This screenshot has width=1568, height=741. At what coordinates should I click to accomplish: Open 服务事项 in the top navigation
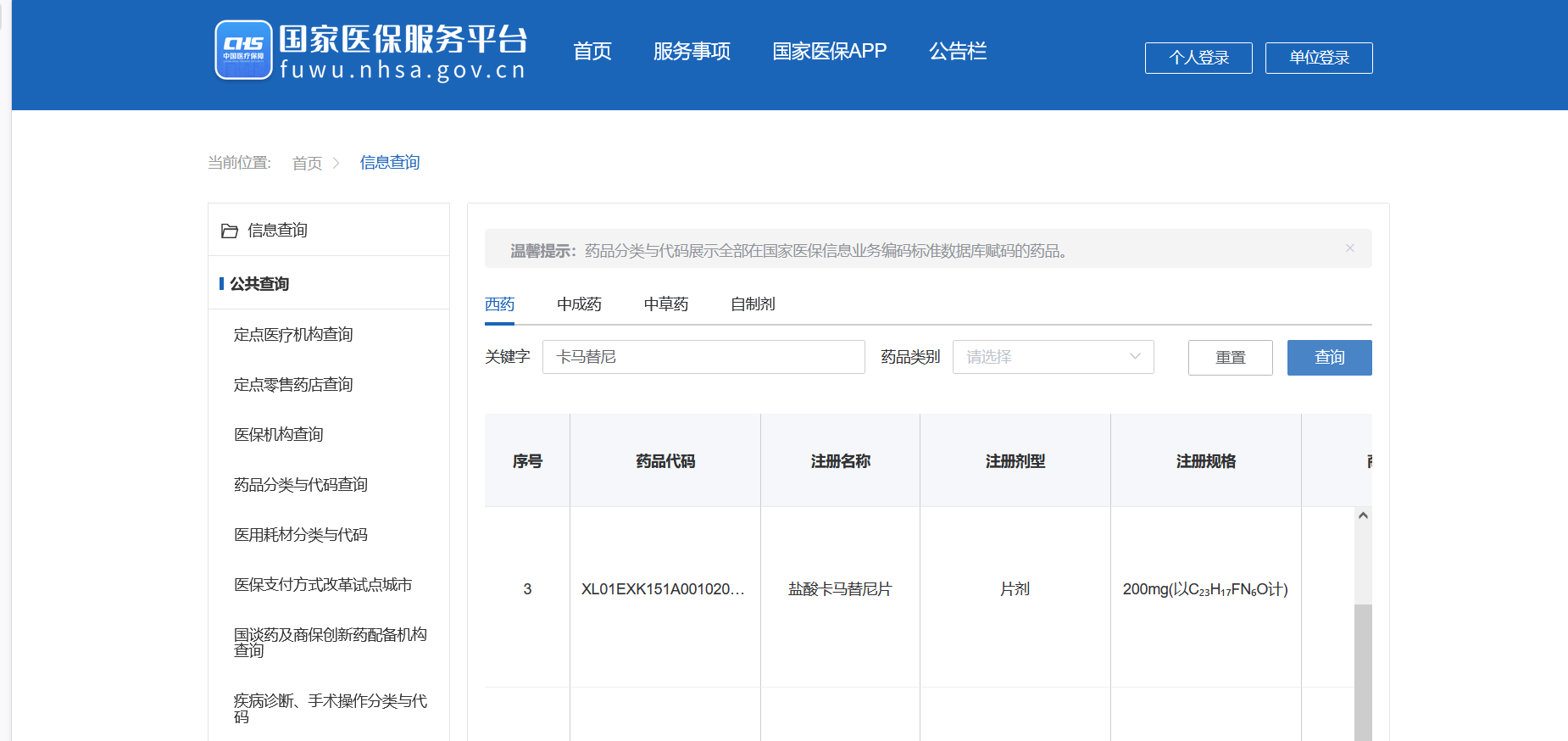(691, 52)
